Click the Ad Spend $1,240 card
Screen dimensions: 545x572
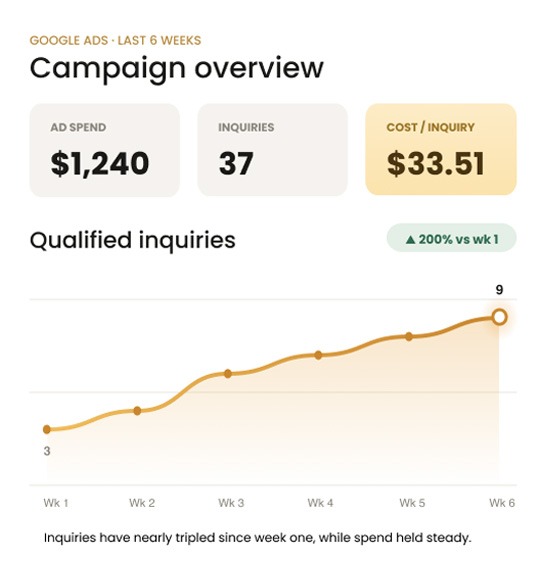104,150
